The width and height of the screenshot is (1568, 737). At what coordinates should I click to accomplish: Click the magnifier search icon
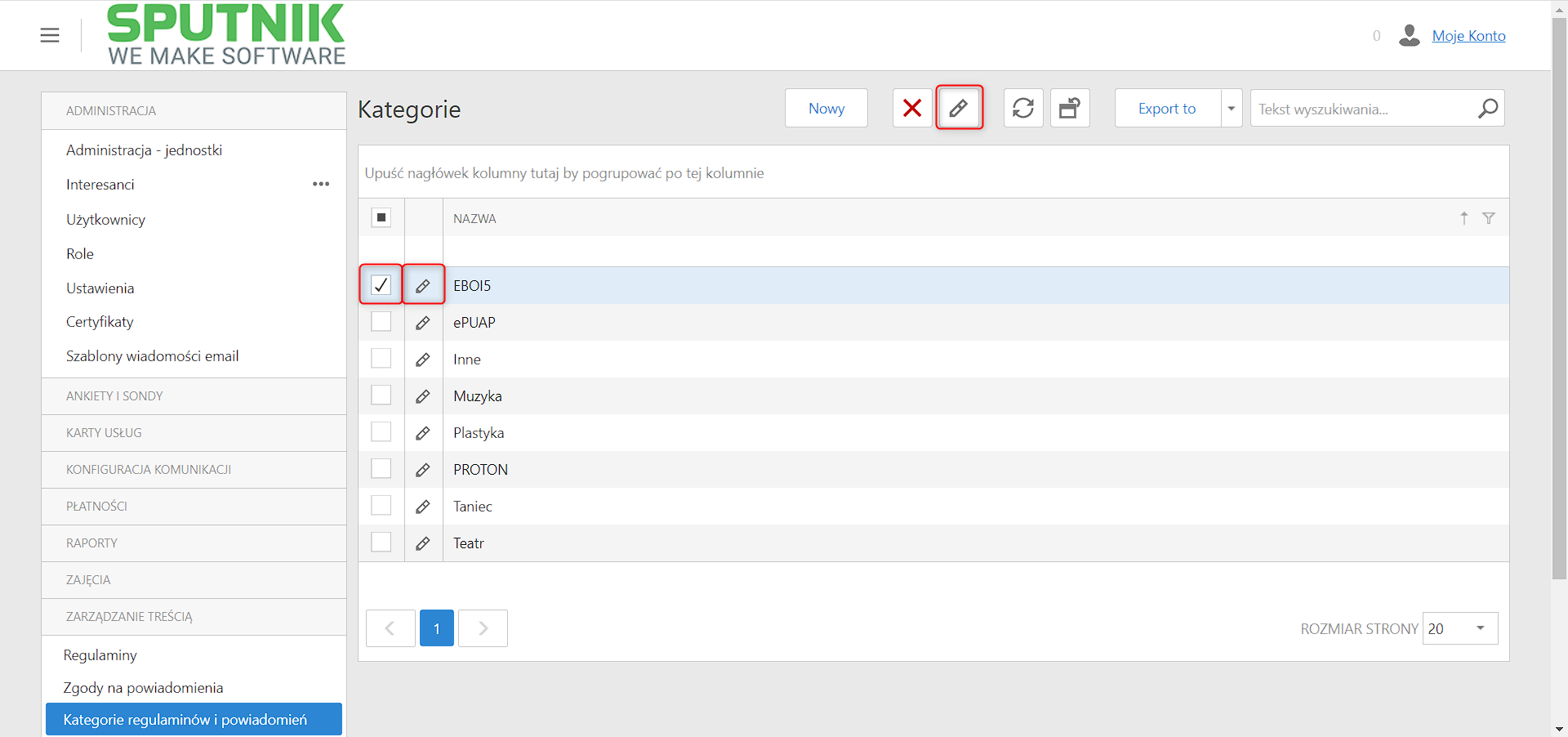point(1488,108)
